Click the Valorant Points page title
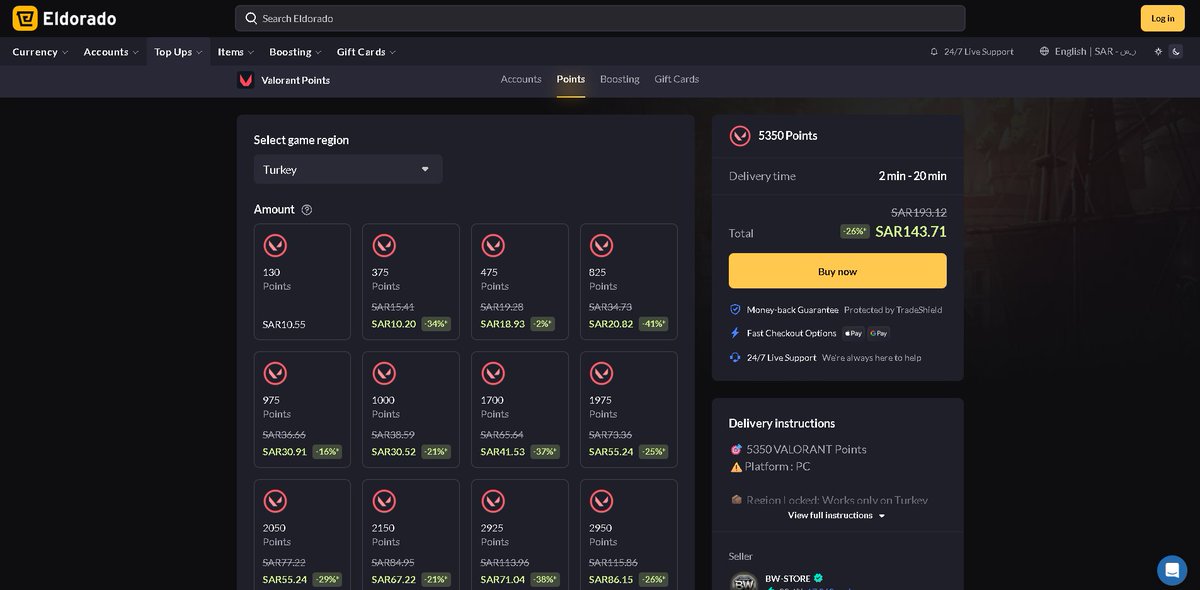The height and width of the screenshot is (590, 1200). [x=295, y=80]
